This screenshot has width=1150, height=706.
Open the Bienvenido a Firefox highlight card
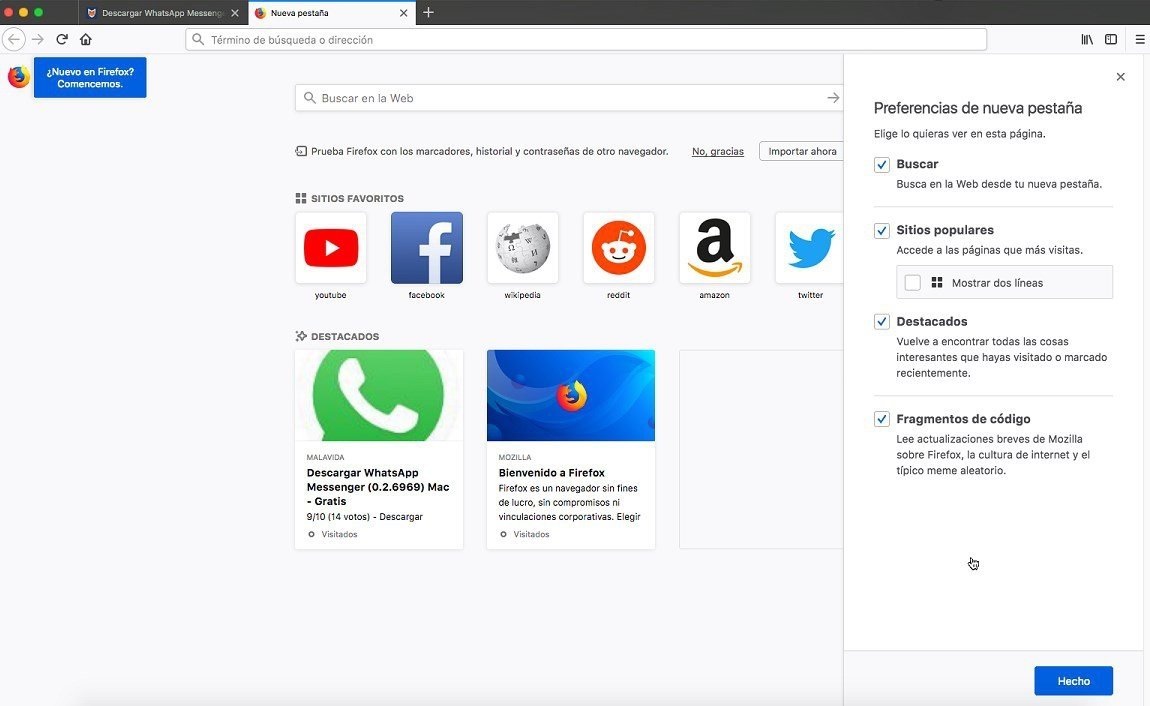pos(571,449)
